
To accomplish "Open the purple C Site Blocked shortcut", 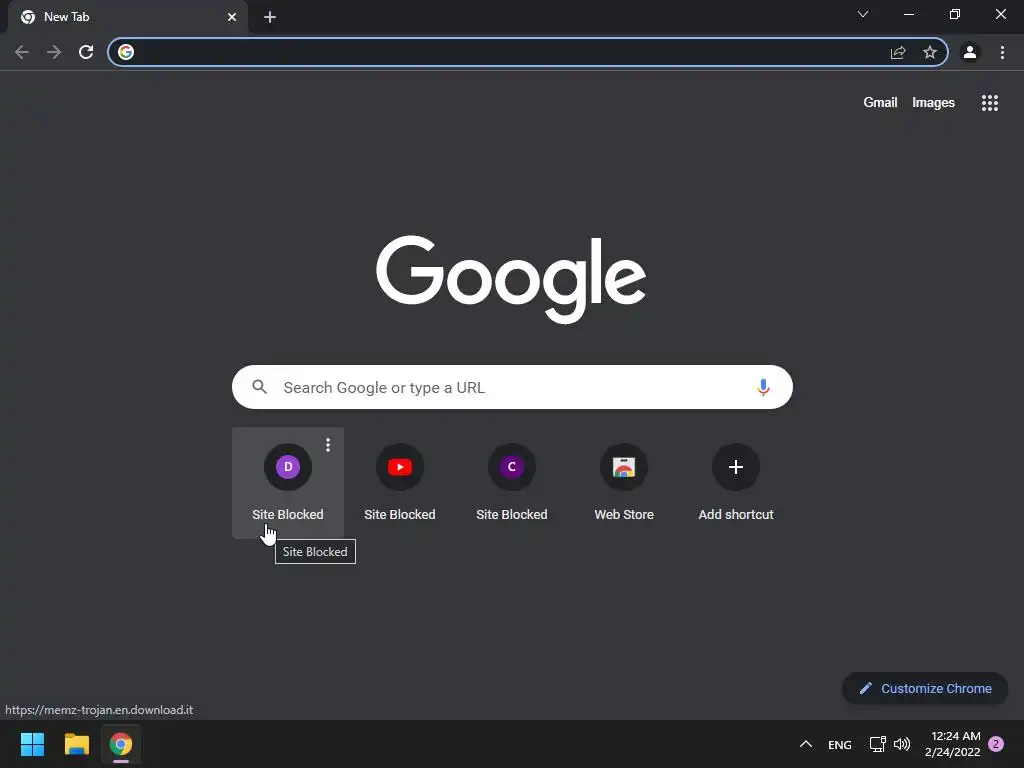I will point(512,483).
